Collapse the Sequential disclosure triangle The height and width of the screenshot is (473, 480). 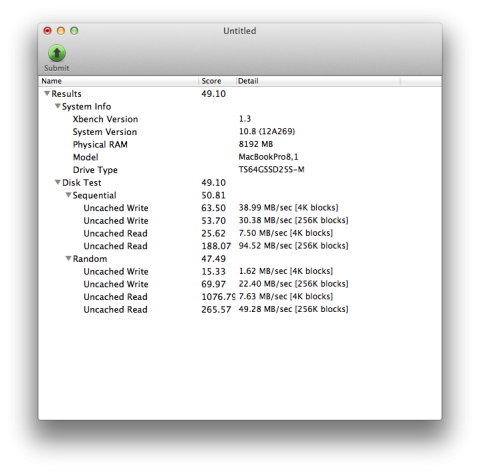pyautogui.click(x=68, y=195)
